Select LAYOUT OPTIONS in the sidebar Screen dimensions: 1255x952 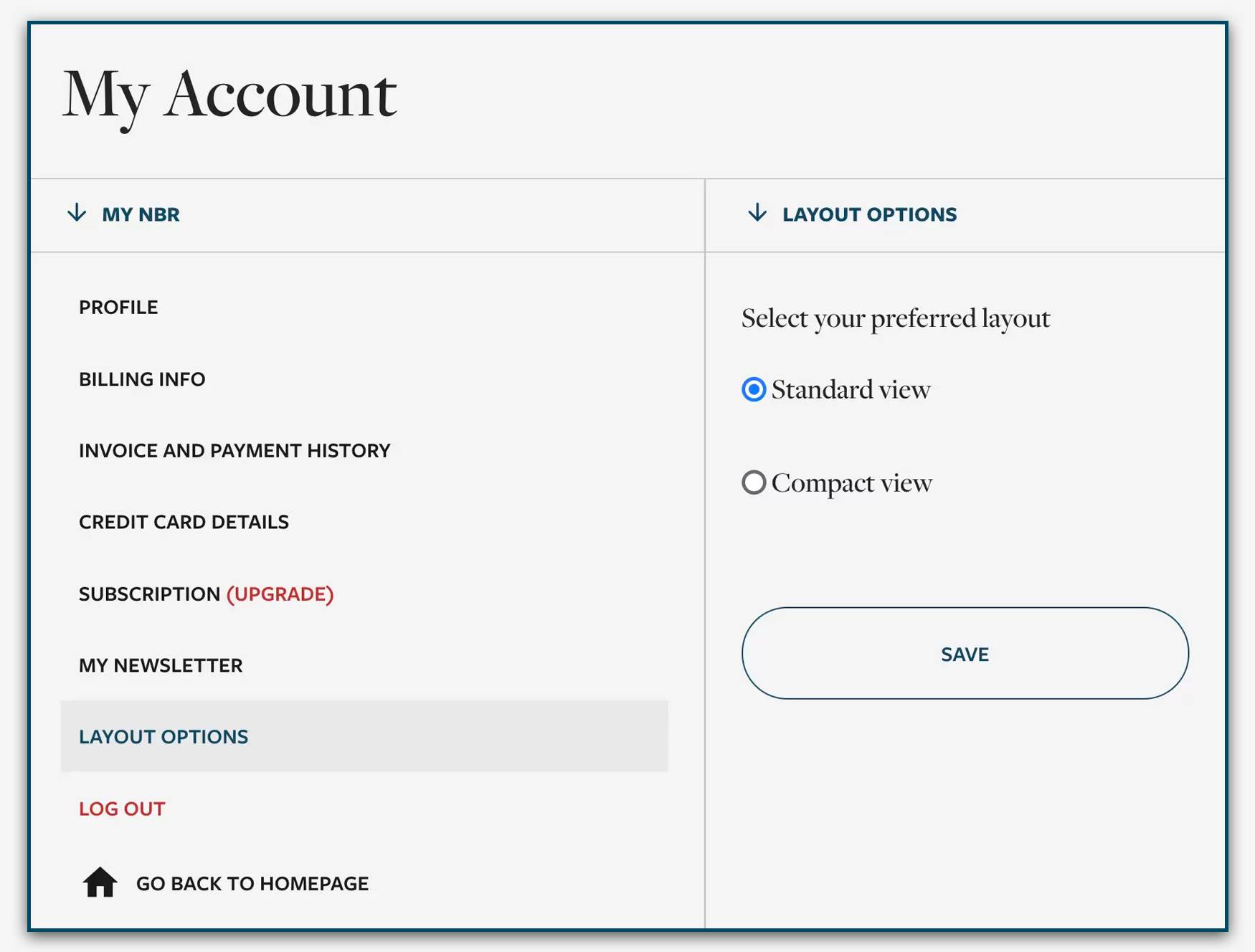click(164, 737)
